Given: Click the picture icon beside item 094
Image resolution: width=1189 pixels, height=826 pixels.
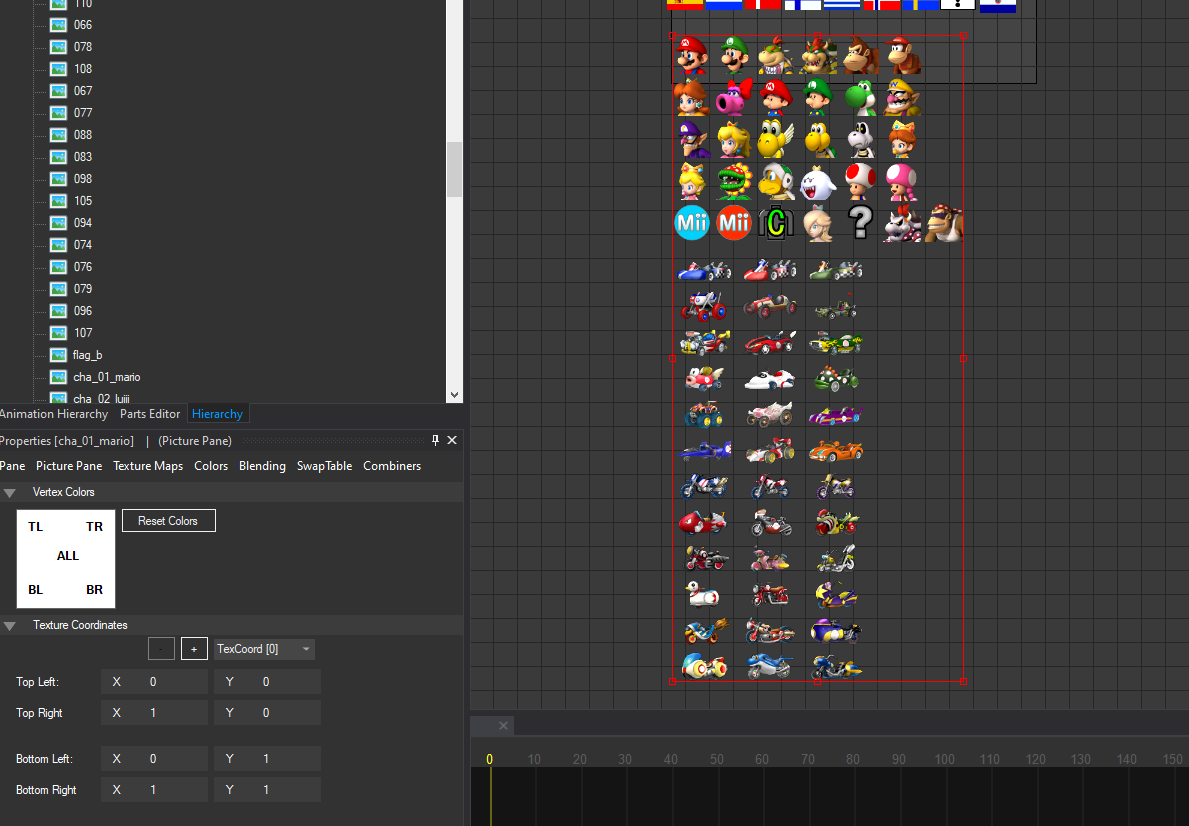Looking at the screenshot, I should point(57,222).
